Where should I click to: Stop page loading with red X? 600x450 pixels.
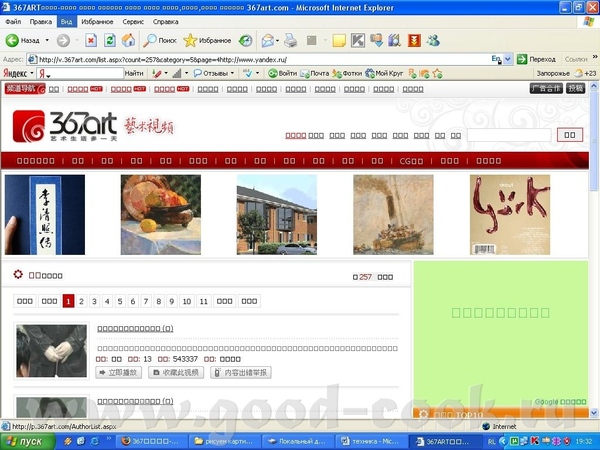[91, 40]
